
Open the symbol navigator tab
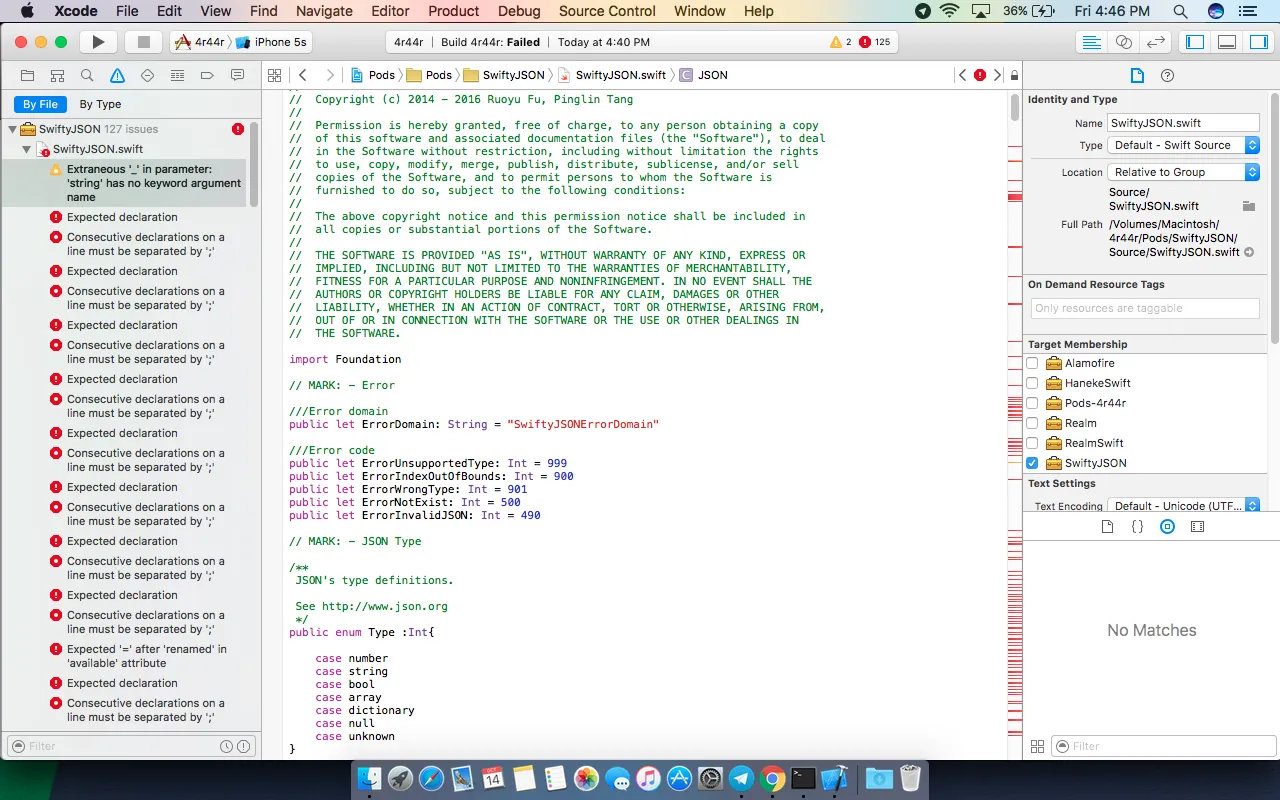pos(57,76)
